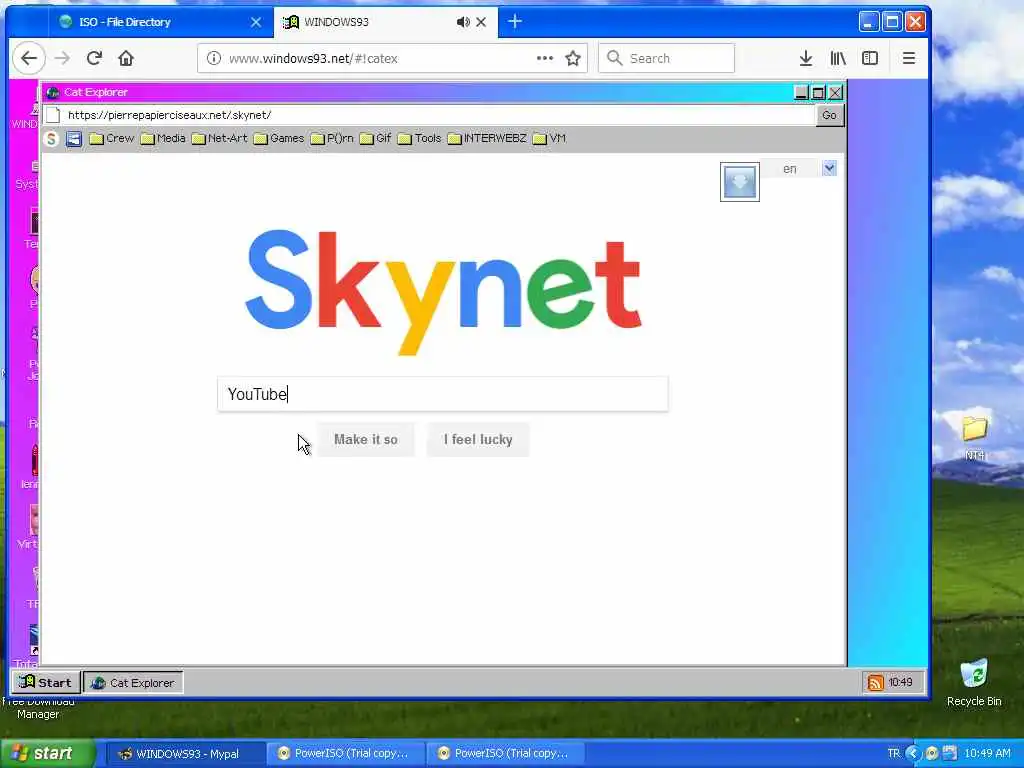Click the Cat Explorer URL field
Screen dimensions: 1024x768
(x=429, y=115)
